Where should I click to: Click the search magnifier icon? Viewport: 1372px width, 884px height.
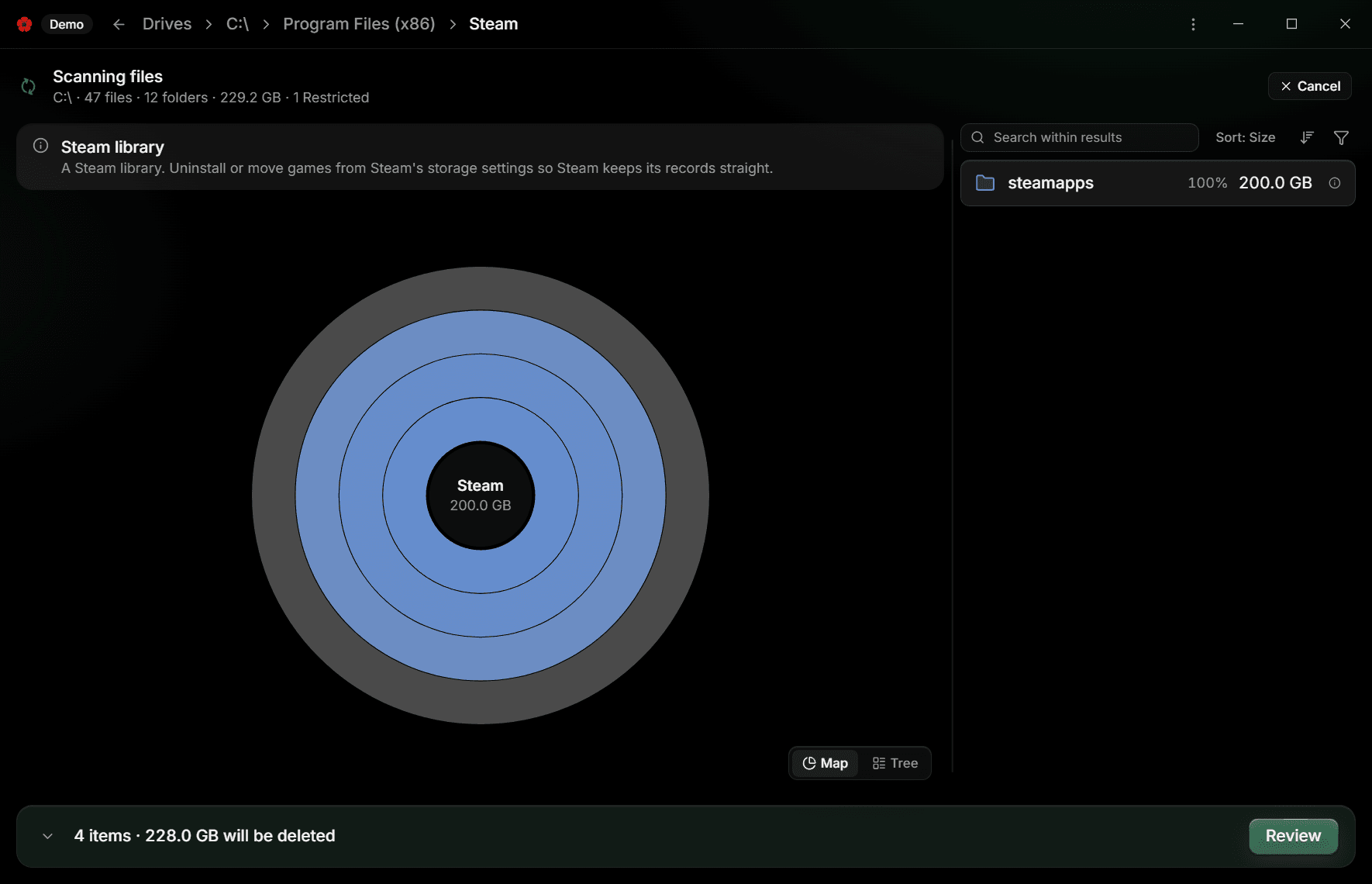978,137
